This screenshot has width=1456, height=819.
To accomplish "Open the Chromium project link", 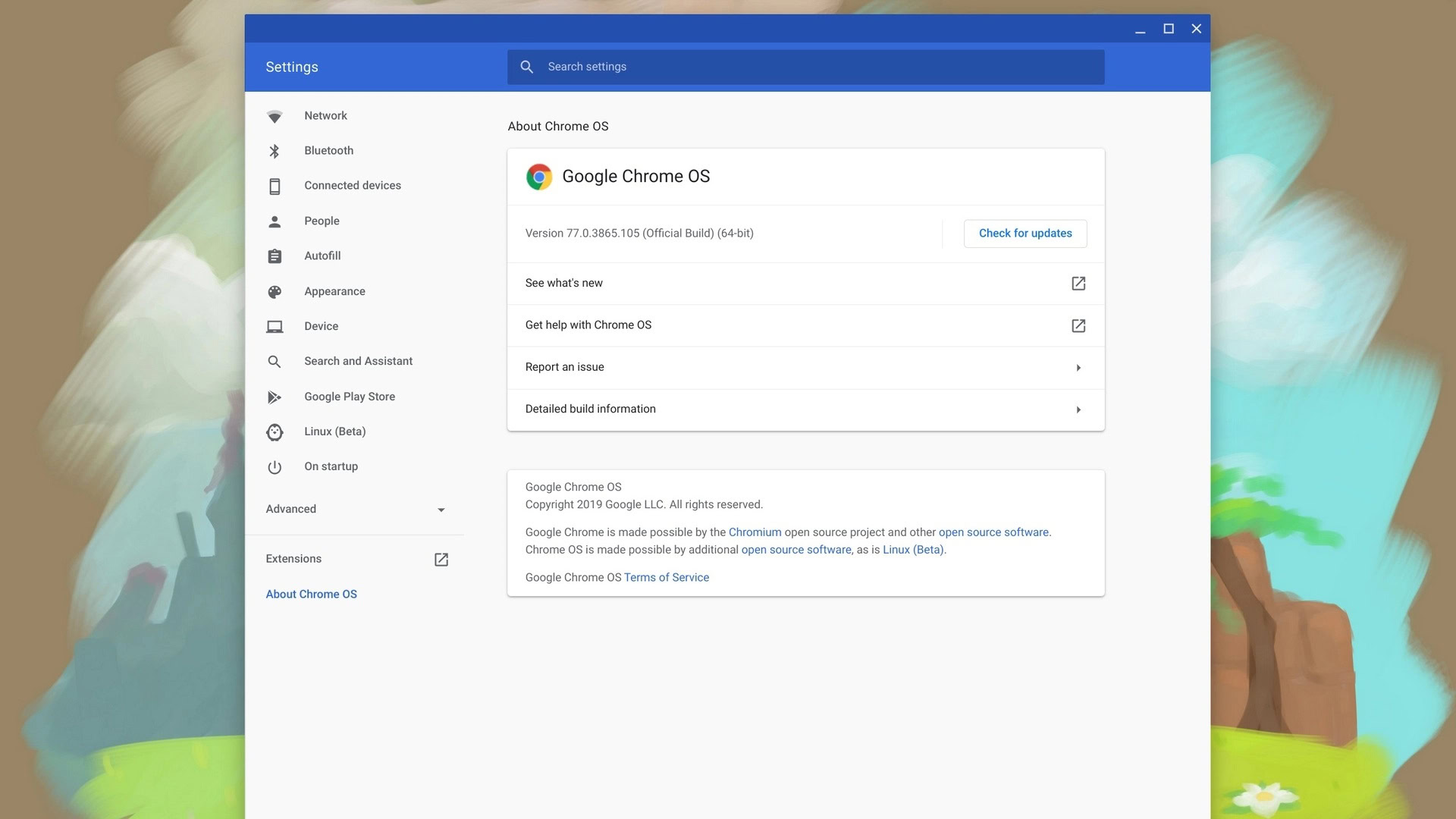I will tap(755, 532).
